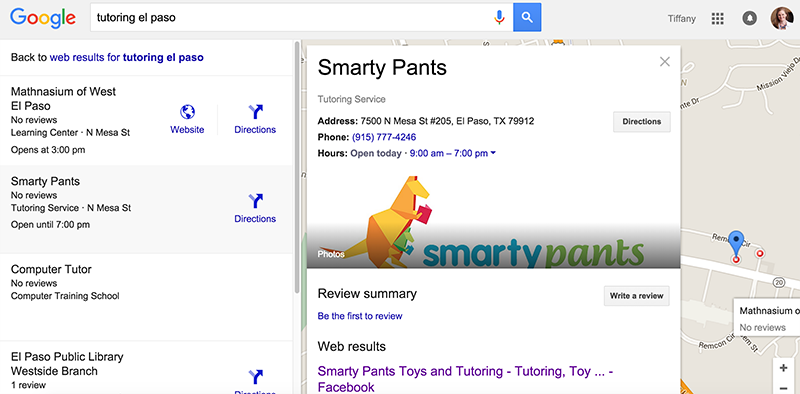Zoom in on the map
Image resolution: width=800 pixels, height=394 pixels.
pyautogui.click(x=783, y=368)
